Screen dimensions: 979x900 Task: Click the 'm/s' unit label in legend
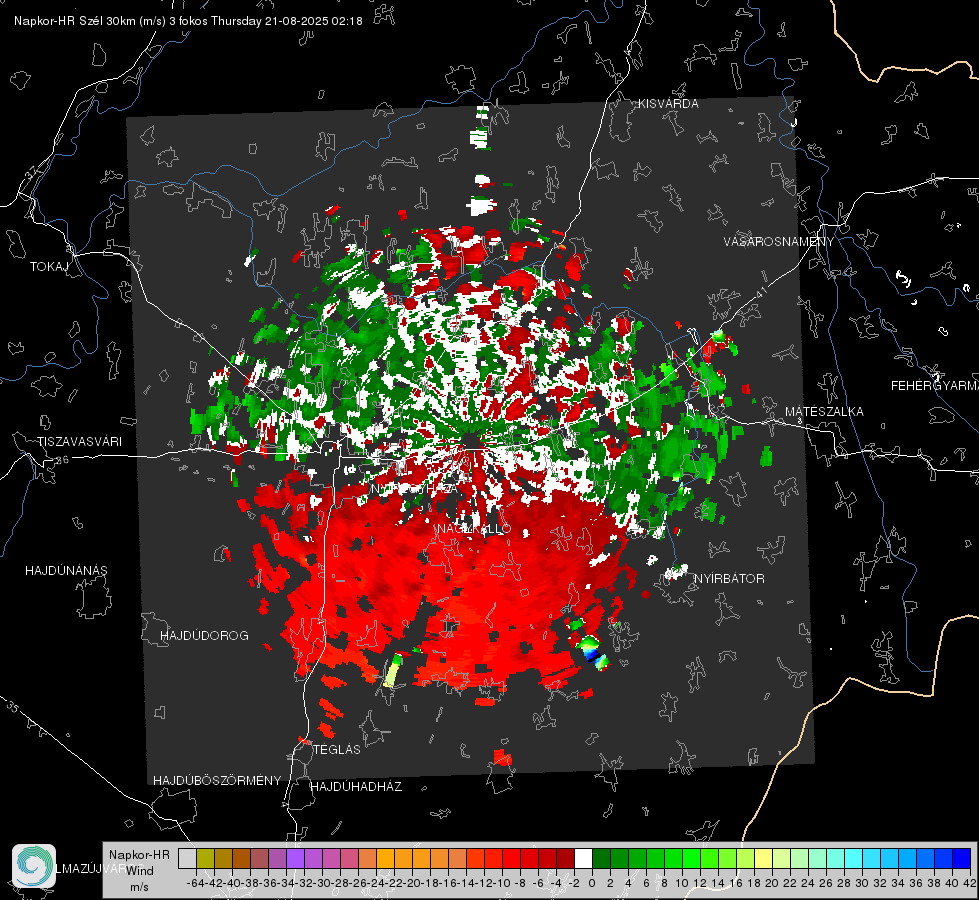(139, 887)
